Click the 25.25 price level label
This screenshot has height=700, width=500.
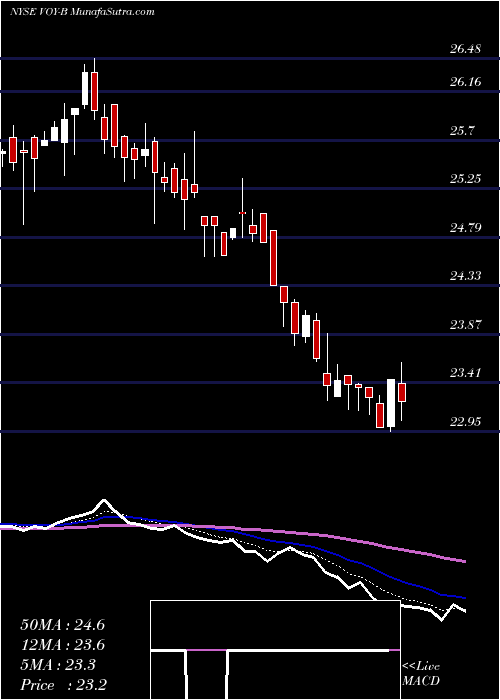coord(466,179)
